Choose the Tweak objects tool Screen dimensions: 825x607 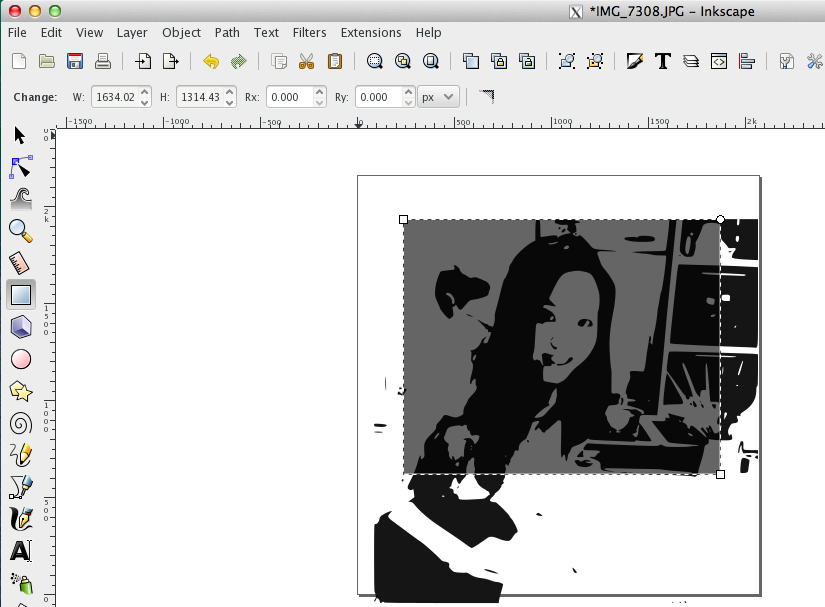point(21,199)
